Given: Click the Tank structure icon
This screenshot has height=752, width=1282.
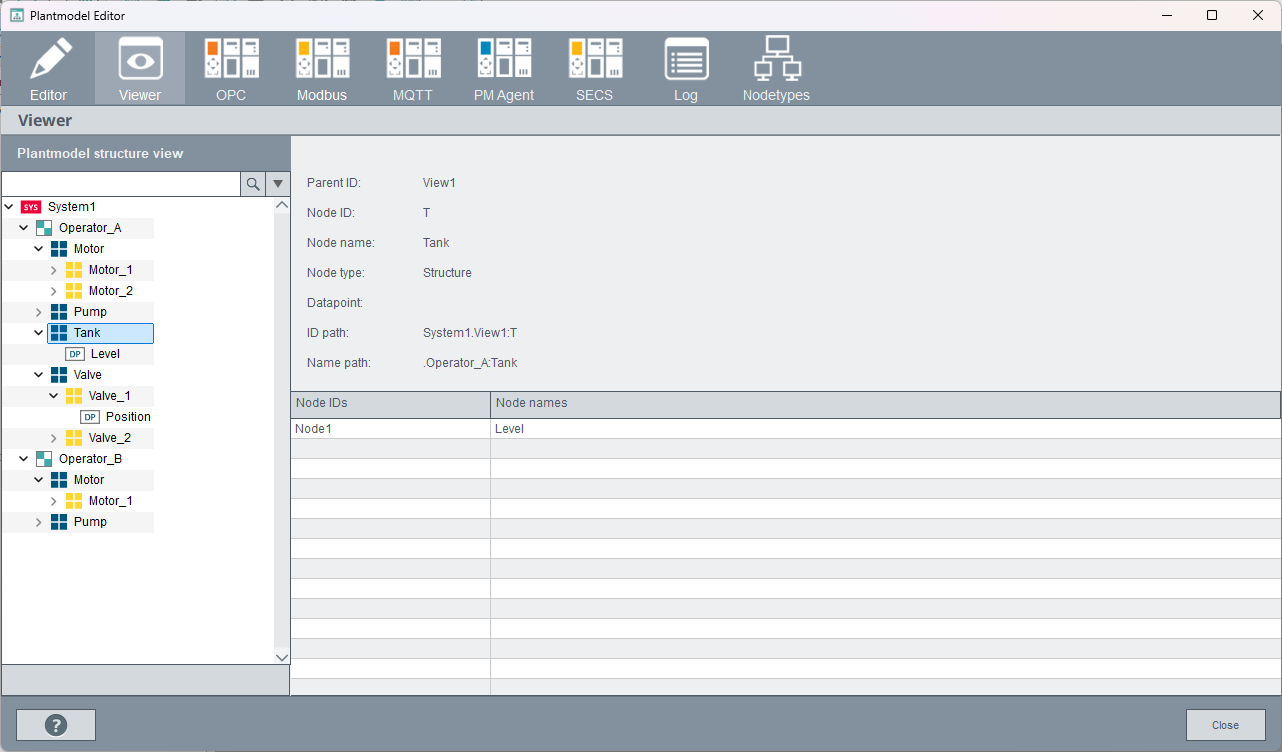Looking at the screenshot, I should click(59, 333).
